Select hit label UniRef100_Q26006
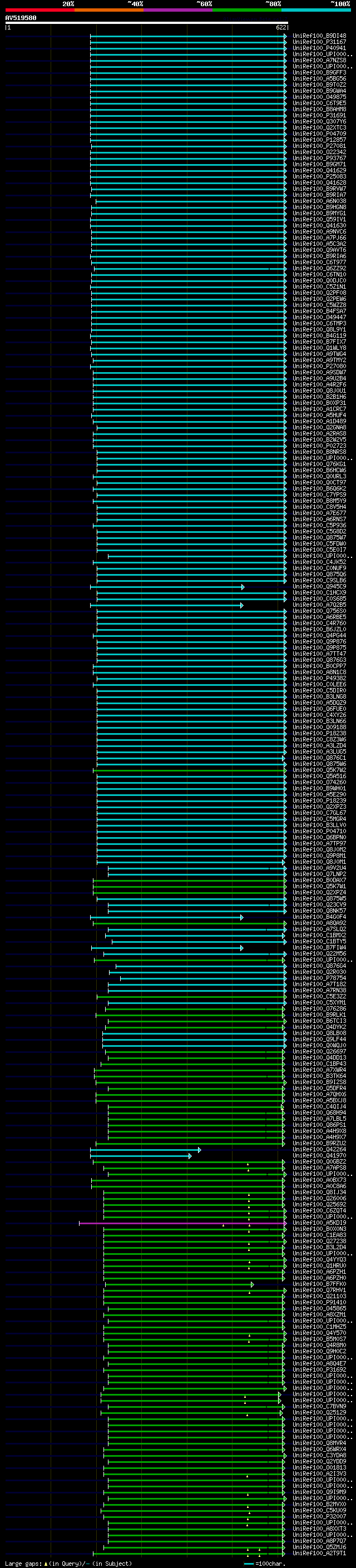This screenshot has width=356, height=1568. click(319, 1198)
